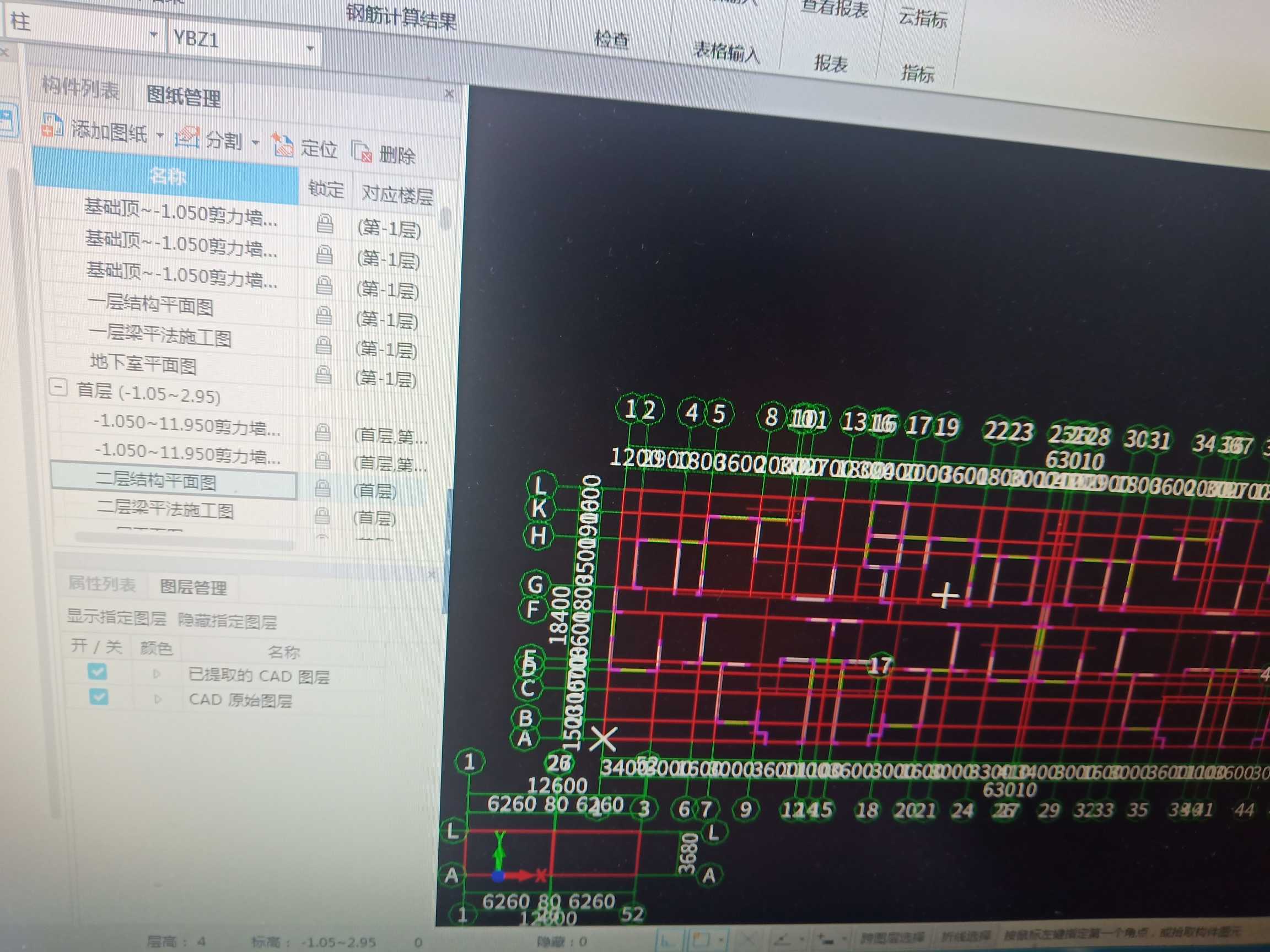The image size is (1270, 952).
Task: Select the 地下室平面图 drawing row
Action: (x=143, y=363)
